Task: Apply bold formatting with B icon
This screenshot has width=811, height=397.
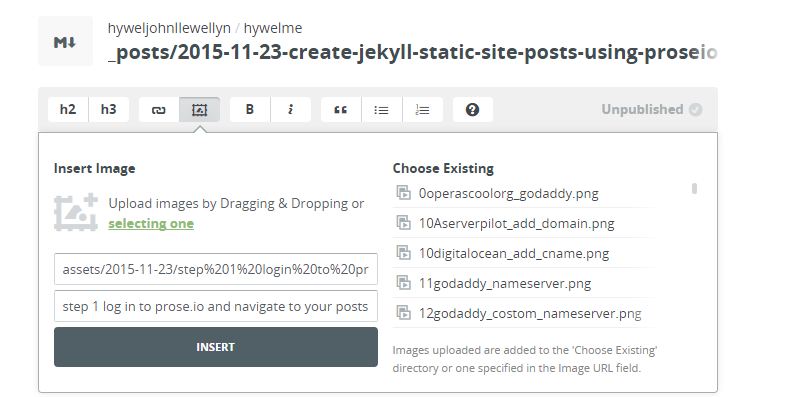Action: point(250,110)
